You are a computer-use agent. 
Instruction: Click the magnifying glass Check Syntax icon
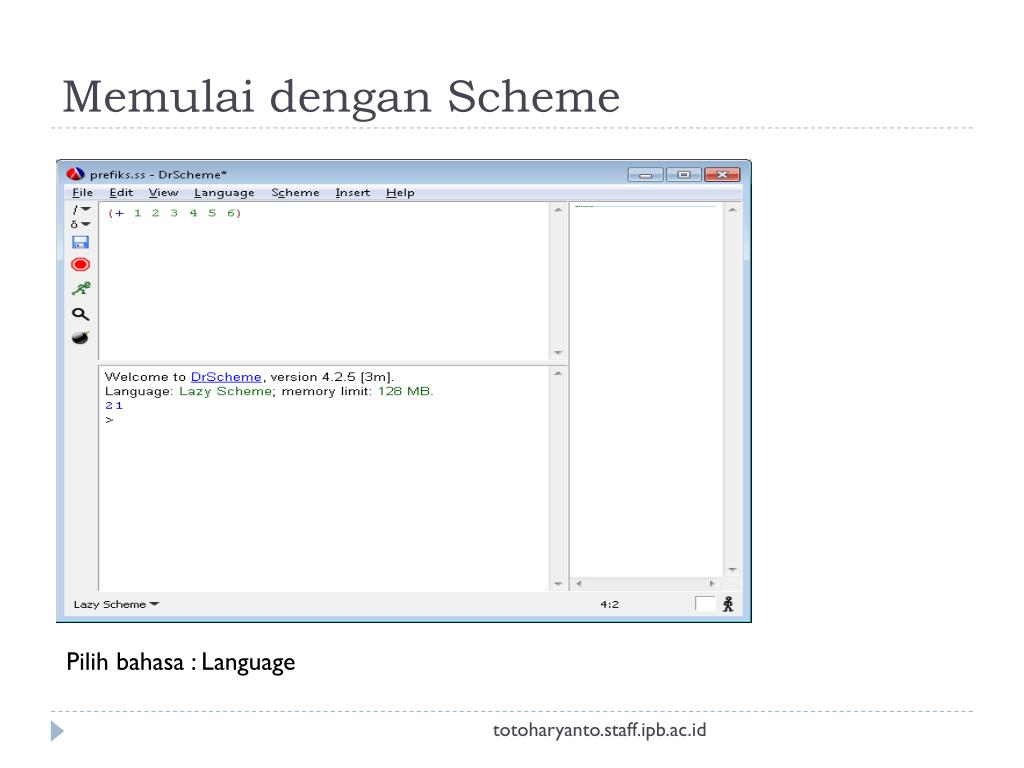pos(80,314)
